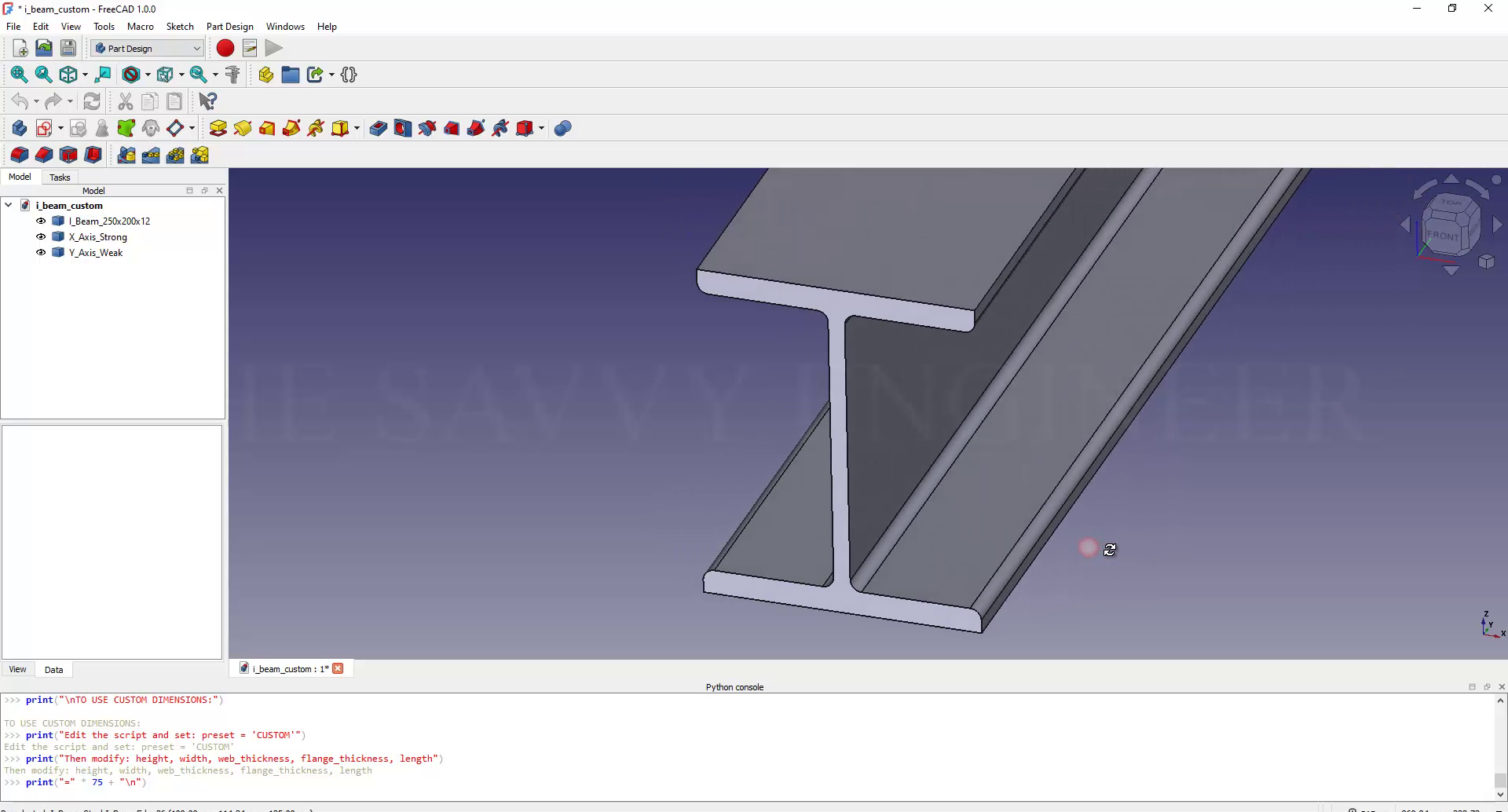Toggle visibility of Y_Axis_Weak
Screen dimensions: 1508x812
pos(41,253)
